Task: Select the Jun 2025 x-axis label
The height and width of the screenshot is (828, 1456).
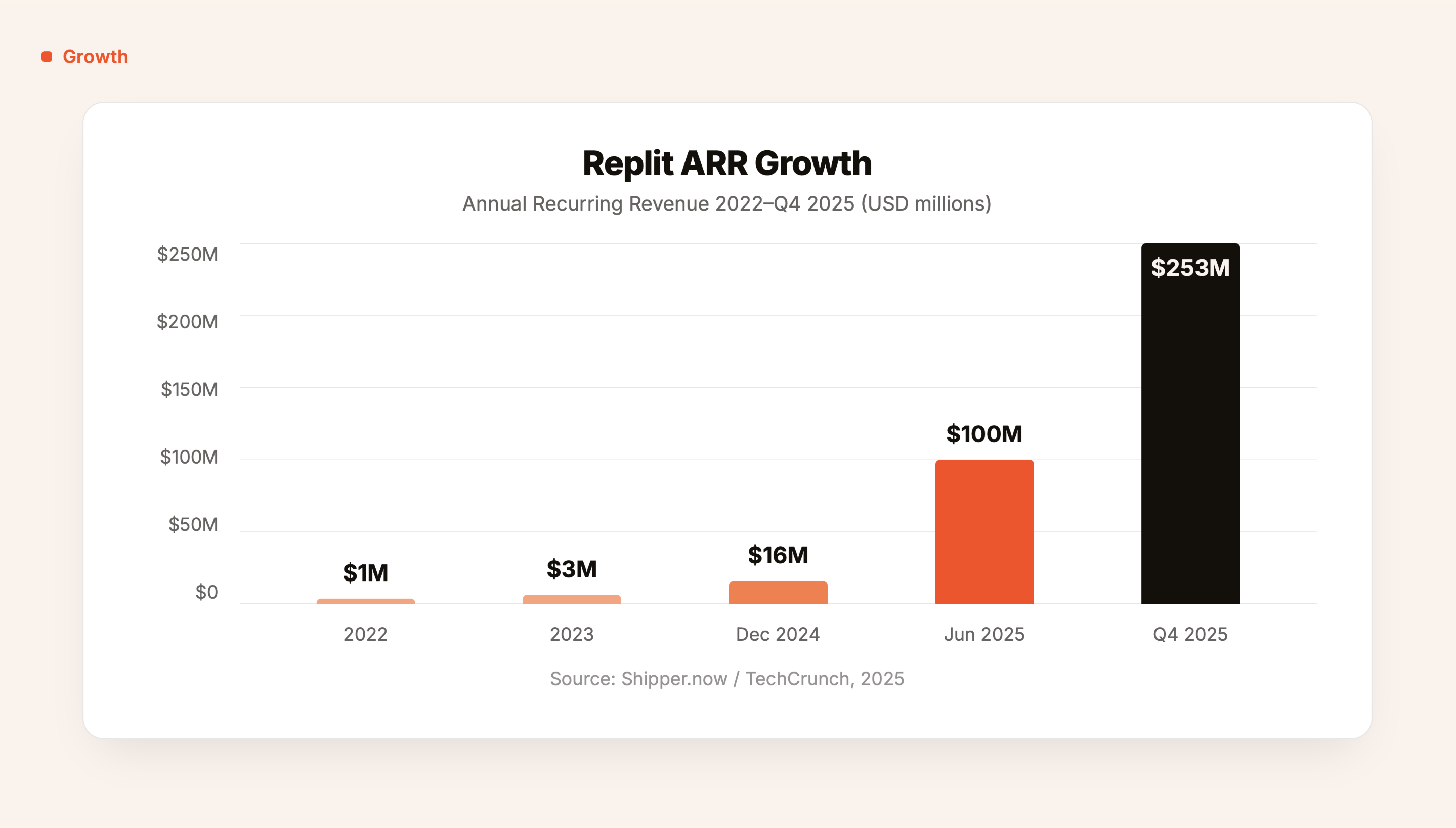Action: (984, 634)
